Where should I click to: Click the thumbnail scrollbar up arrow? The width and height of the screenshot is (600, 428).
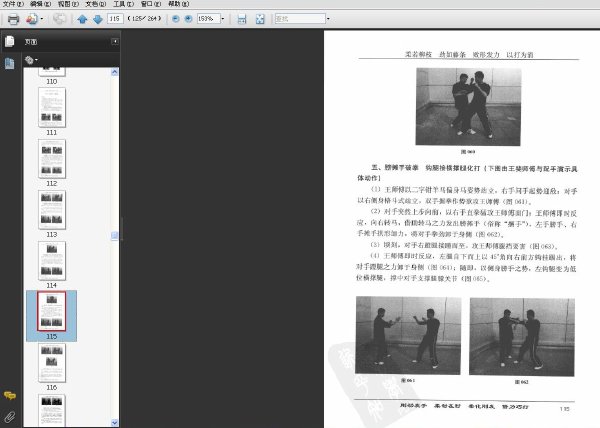point(114,72)
